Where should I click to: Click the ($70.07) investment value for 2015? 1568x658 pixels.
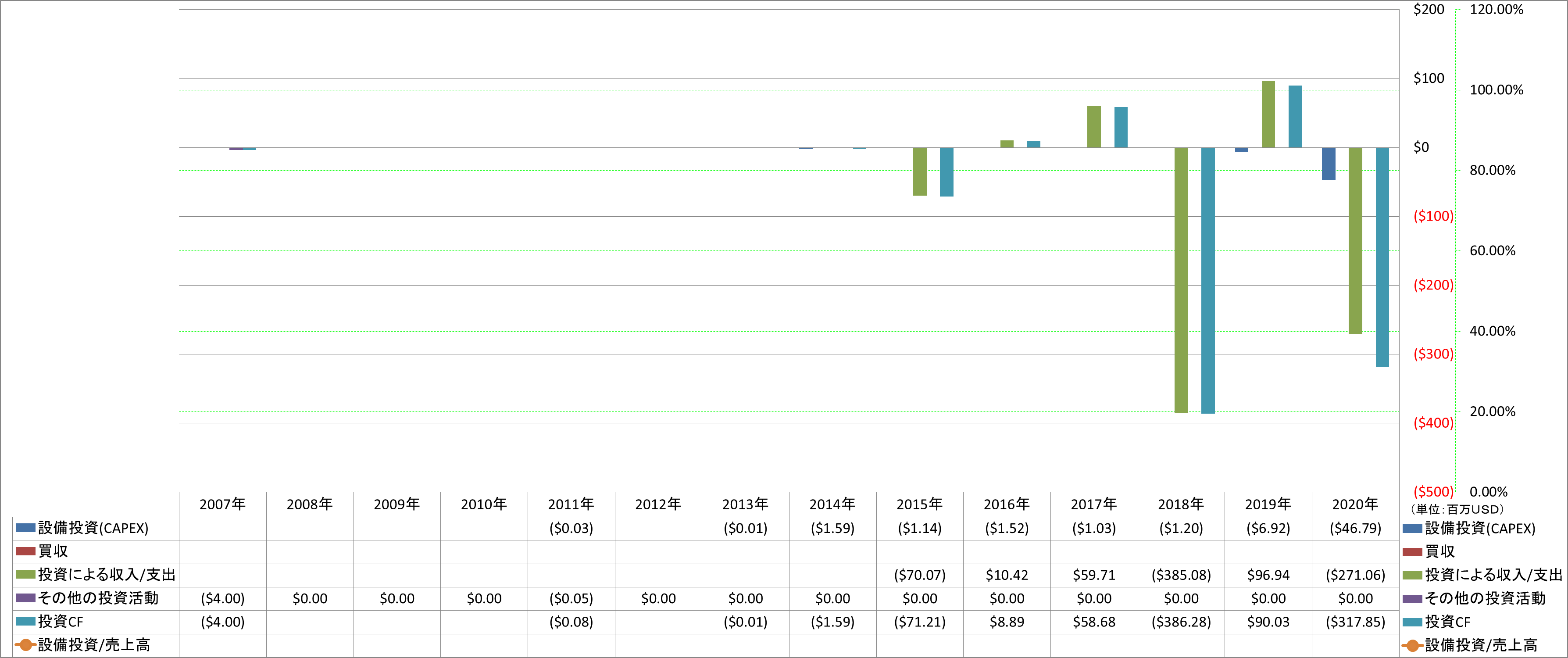[x=920, y=575]
